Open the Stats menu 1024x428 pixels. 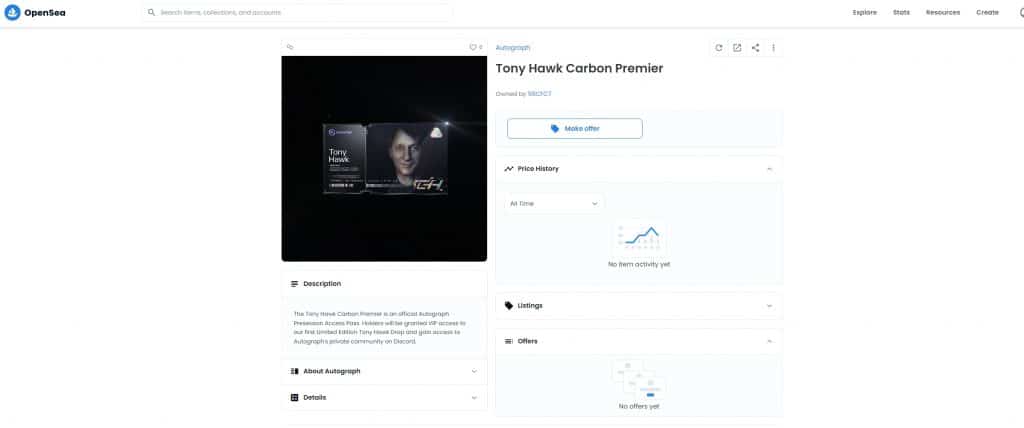click(901, 12)
